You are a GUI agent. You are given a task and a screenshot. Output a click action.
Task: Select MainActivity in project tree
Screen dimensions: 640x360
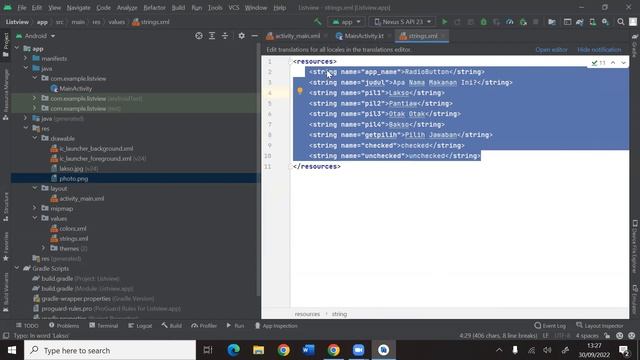click(76, 89)
